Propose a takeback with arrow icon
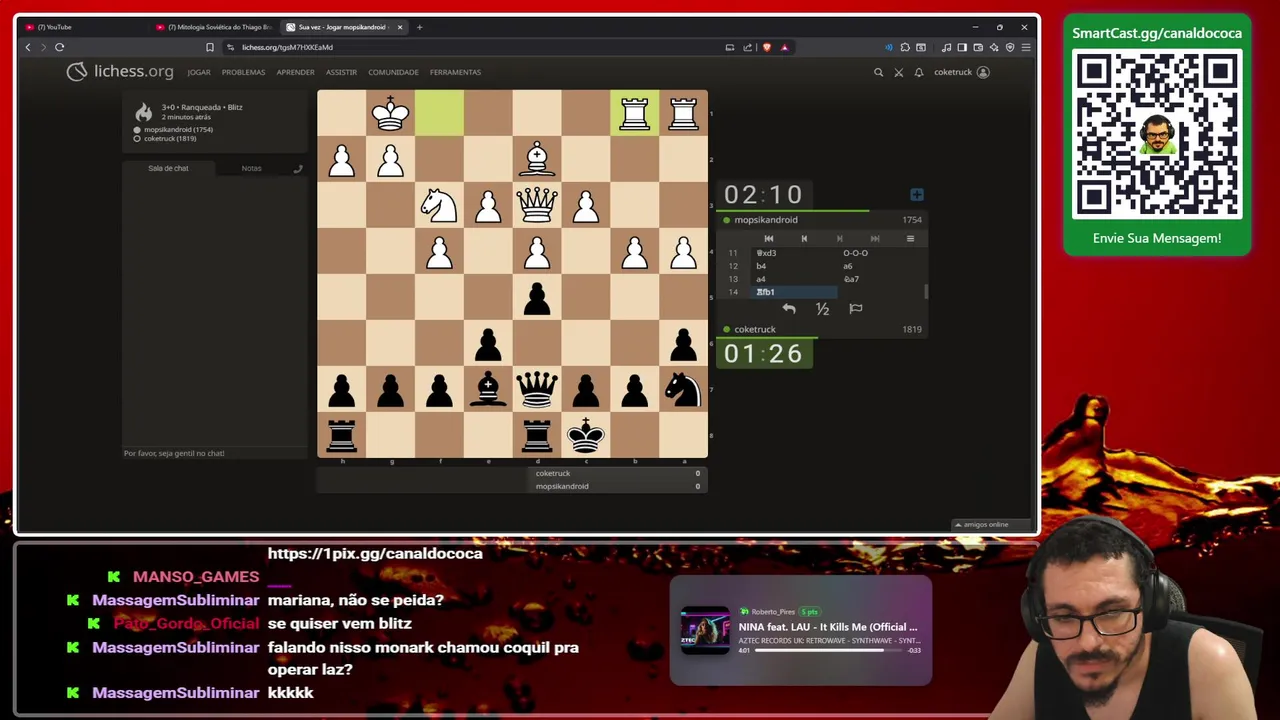 tap(789, 309)
